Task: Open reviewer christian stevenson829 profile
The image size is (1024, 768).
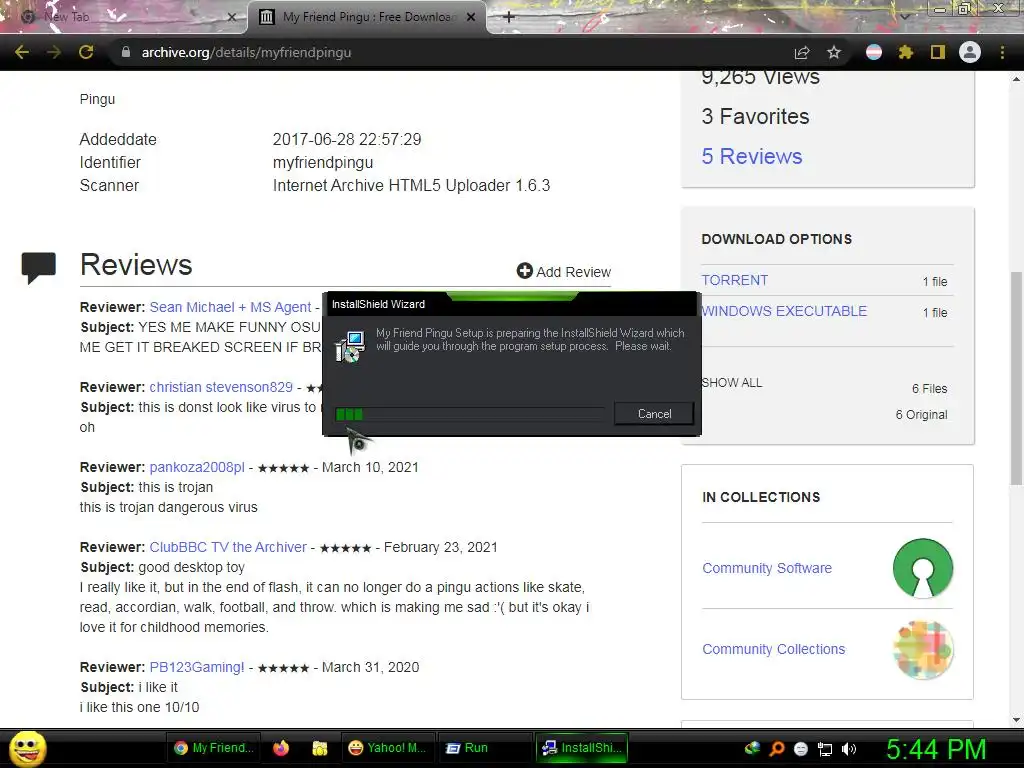Action: pos(221,387)
